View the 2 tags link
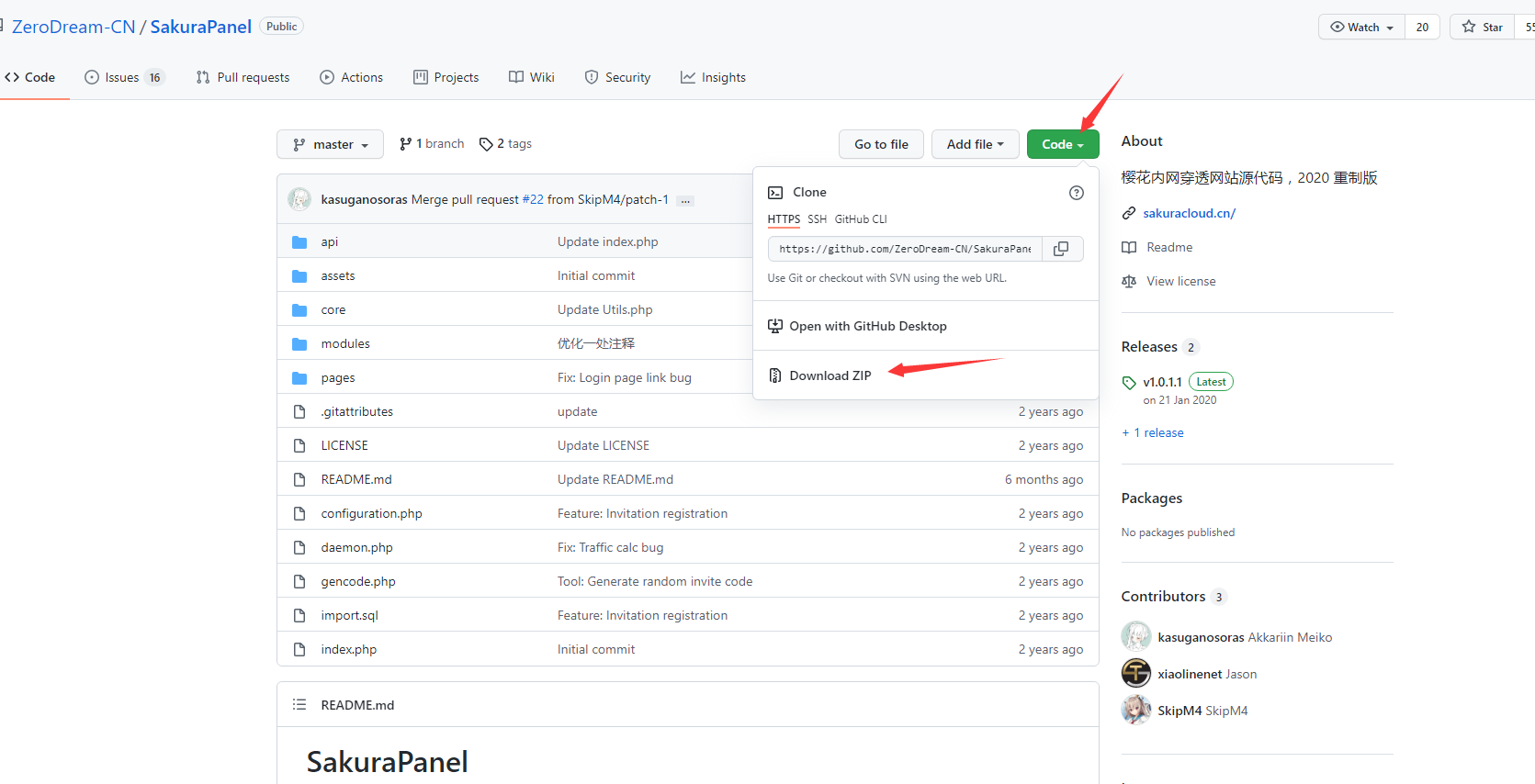 pos(506,144)
